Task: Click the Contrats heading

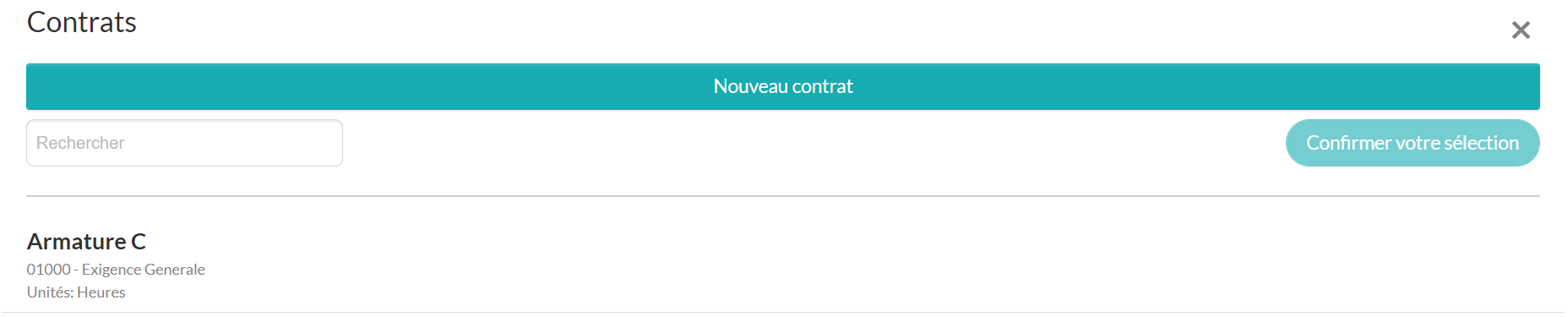Action: (x=82, y=22)
